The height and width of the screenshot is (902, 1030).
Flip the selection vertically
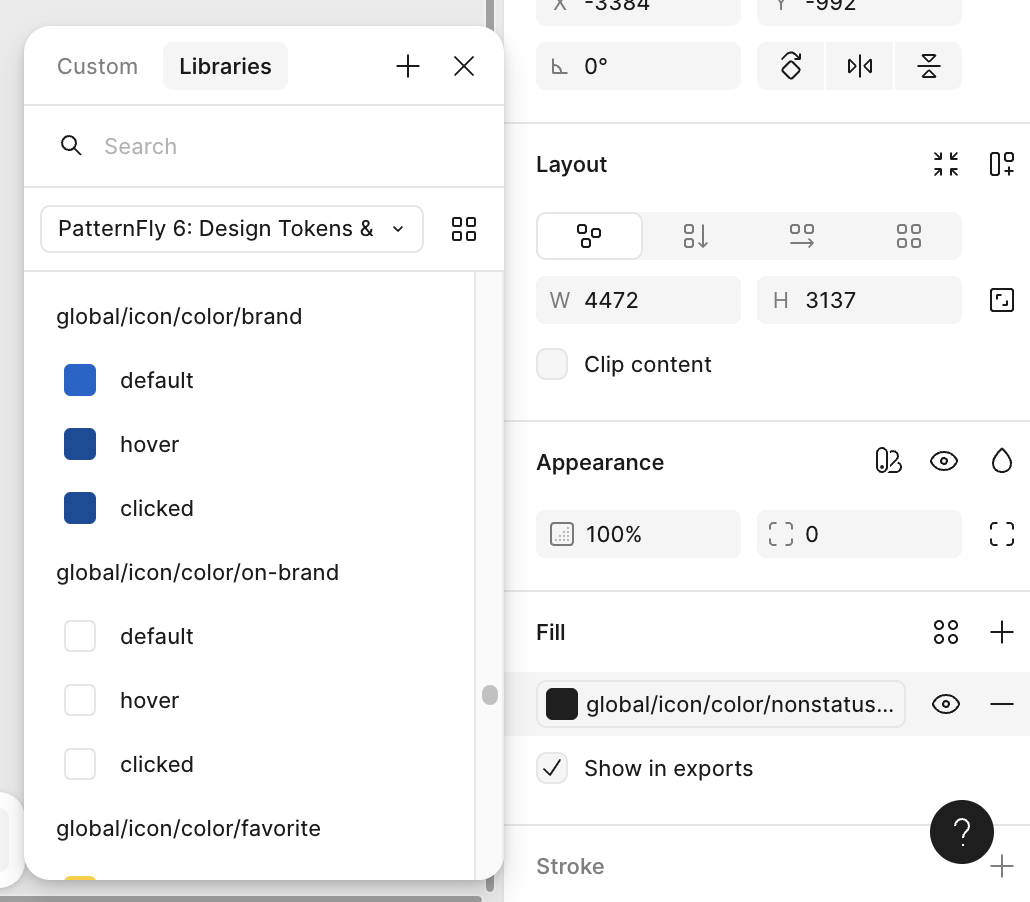tap(928, 66)
